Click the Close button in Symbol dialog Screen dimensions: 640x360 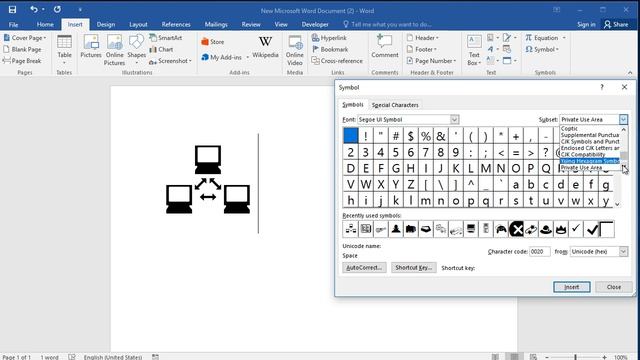(x=613, y=287)
